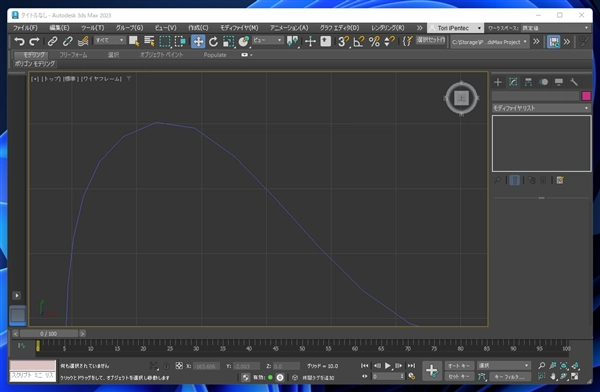This screenshot has width=600, height=392.
Task: Select the Select and Move tool
Action: [x=198, y=41]
